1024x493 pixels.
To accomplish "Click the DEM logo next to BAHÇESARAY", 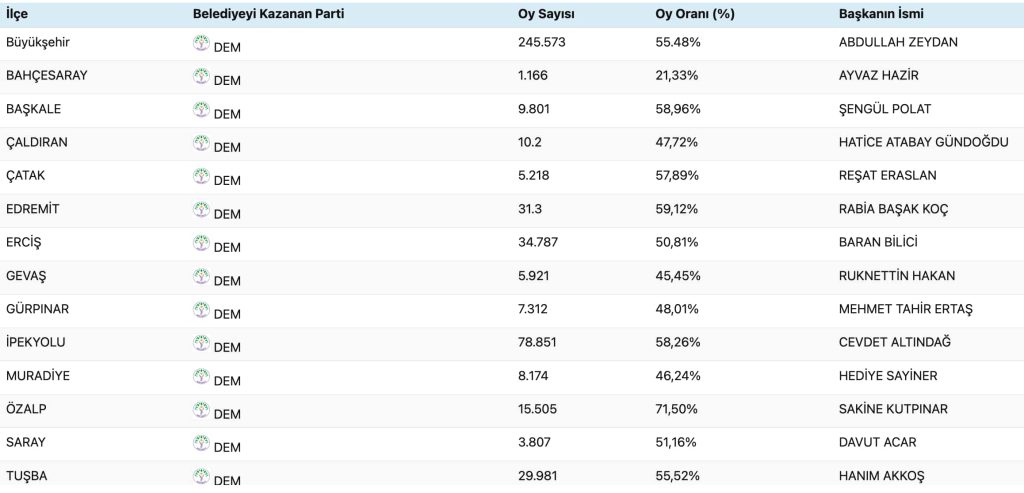I will [201, 76].
